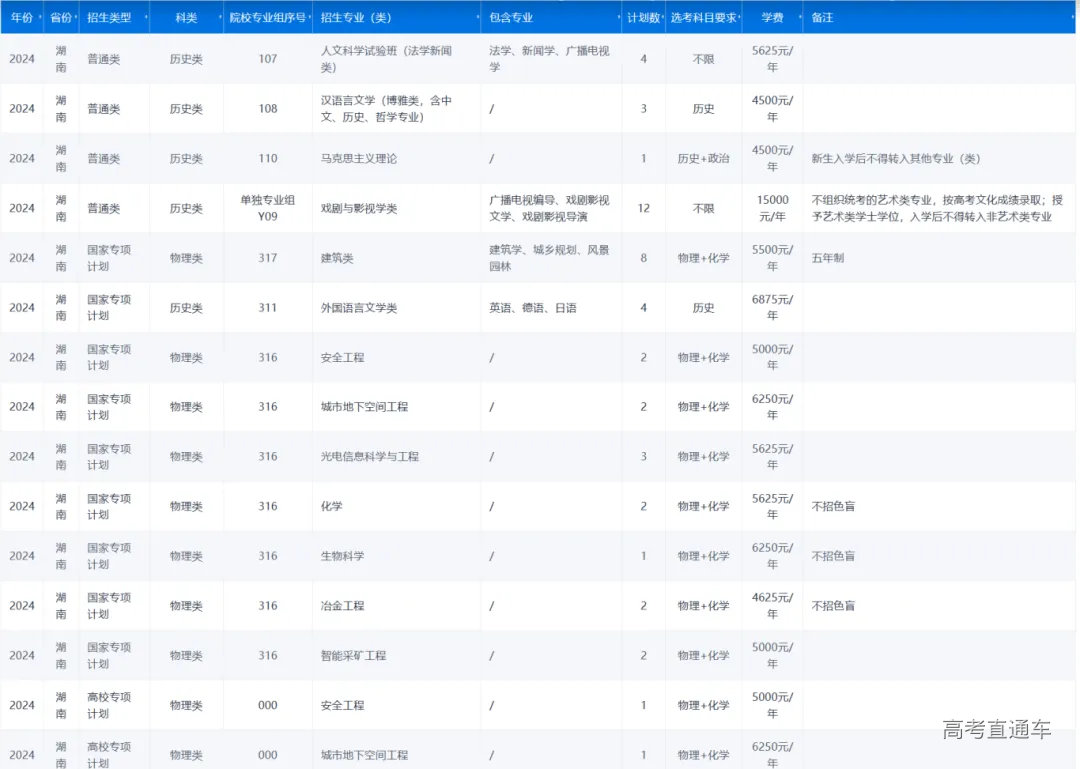The height and width of the screenshot is (769, 1080).
Task: Click the sort arrow on 招生专业（类）header
Action: (x=479, y=17)
